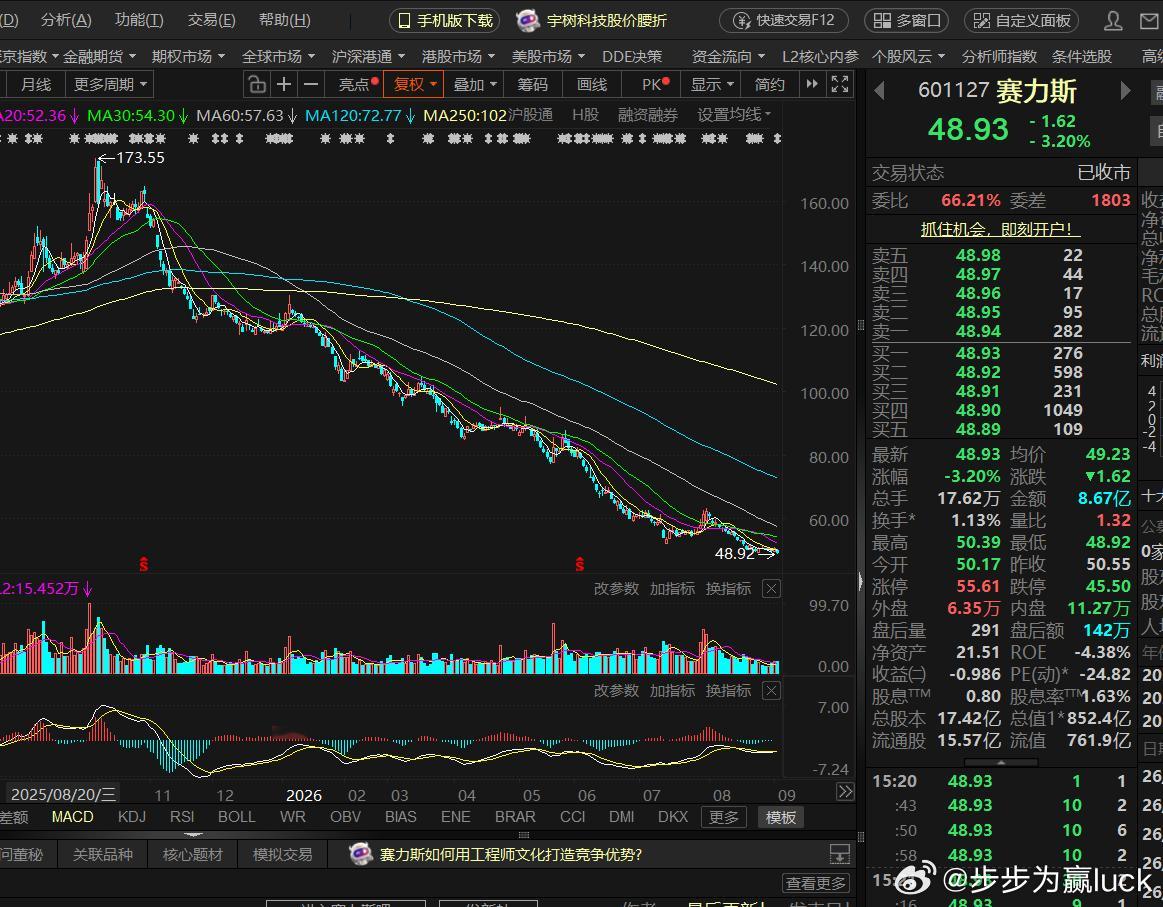The width and height of the screenshot is (1163, 907).
Task: Open 叠加 dropdown
Action: (475, 85)
